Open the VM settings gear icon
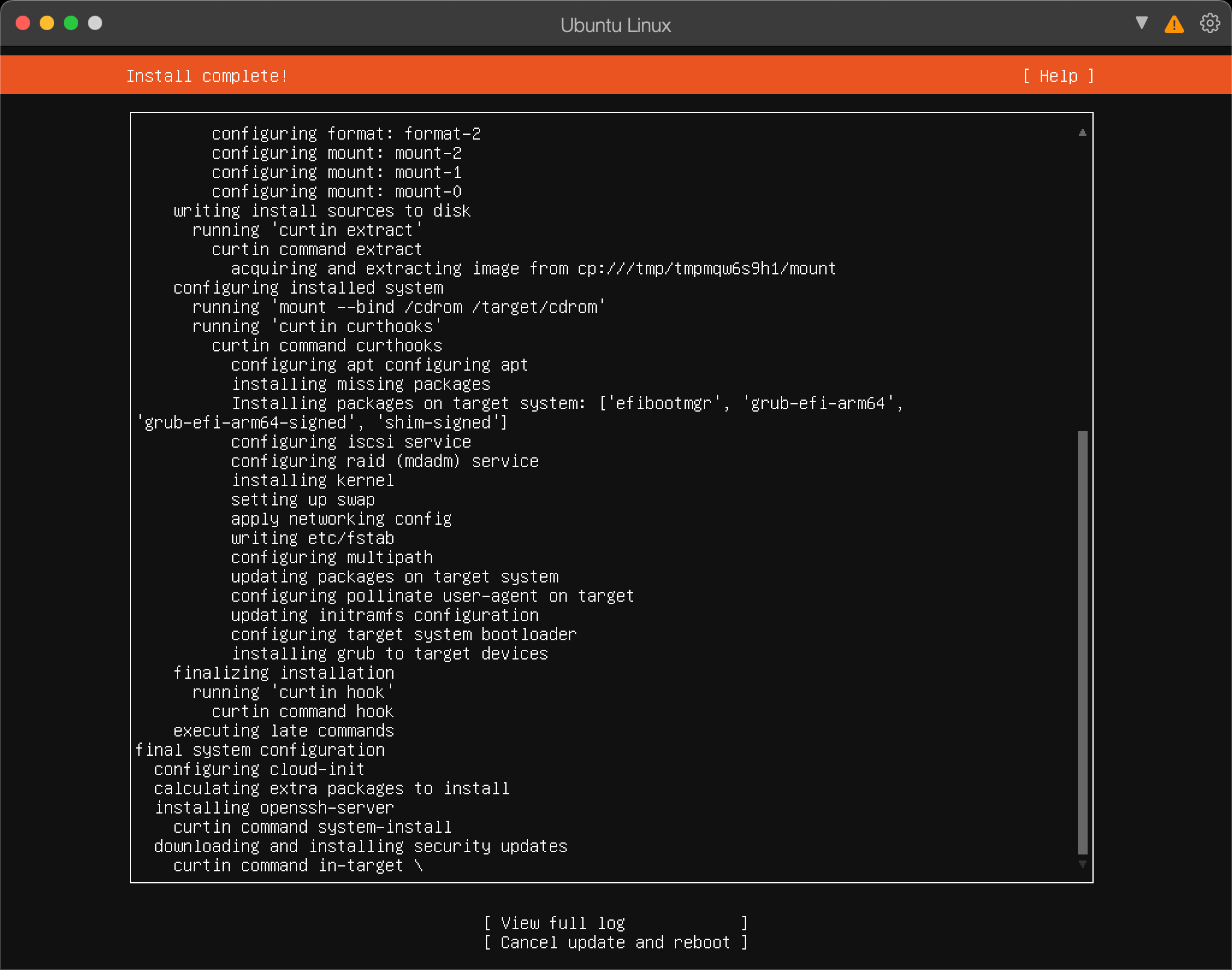This screenshot has height=970, width=1232. click(x=1210, y=23)
